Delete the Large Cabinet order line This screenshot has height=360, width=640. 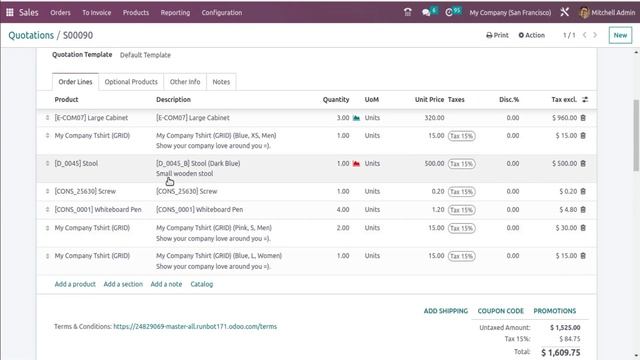583,118
